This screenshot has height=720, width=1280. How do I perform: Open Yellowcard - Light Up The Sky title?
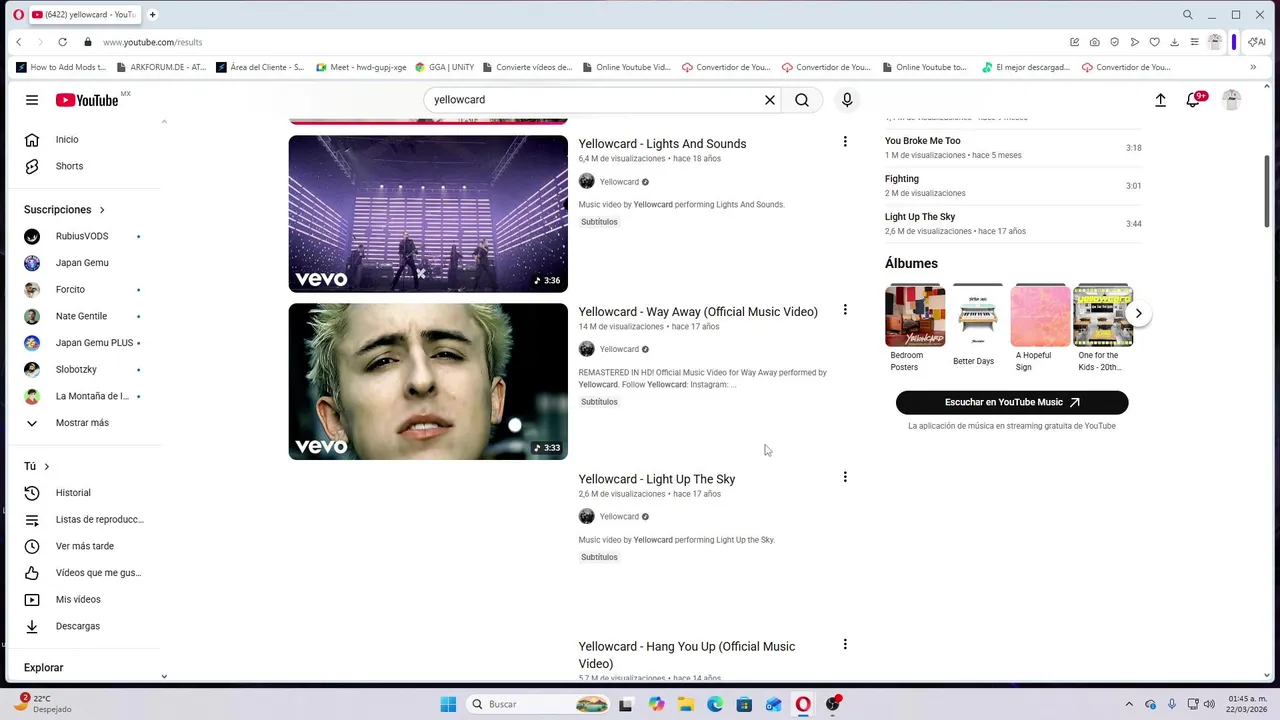click(x=657, y=479)
